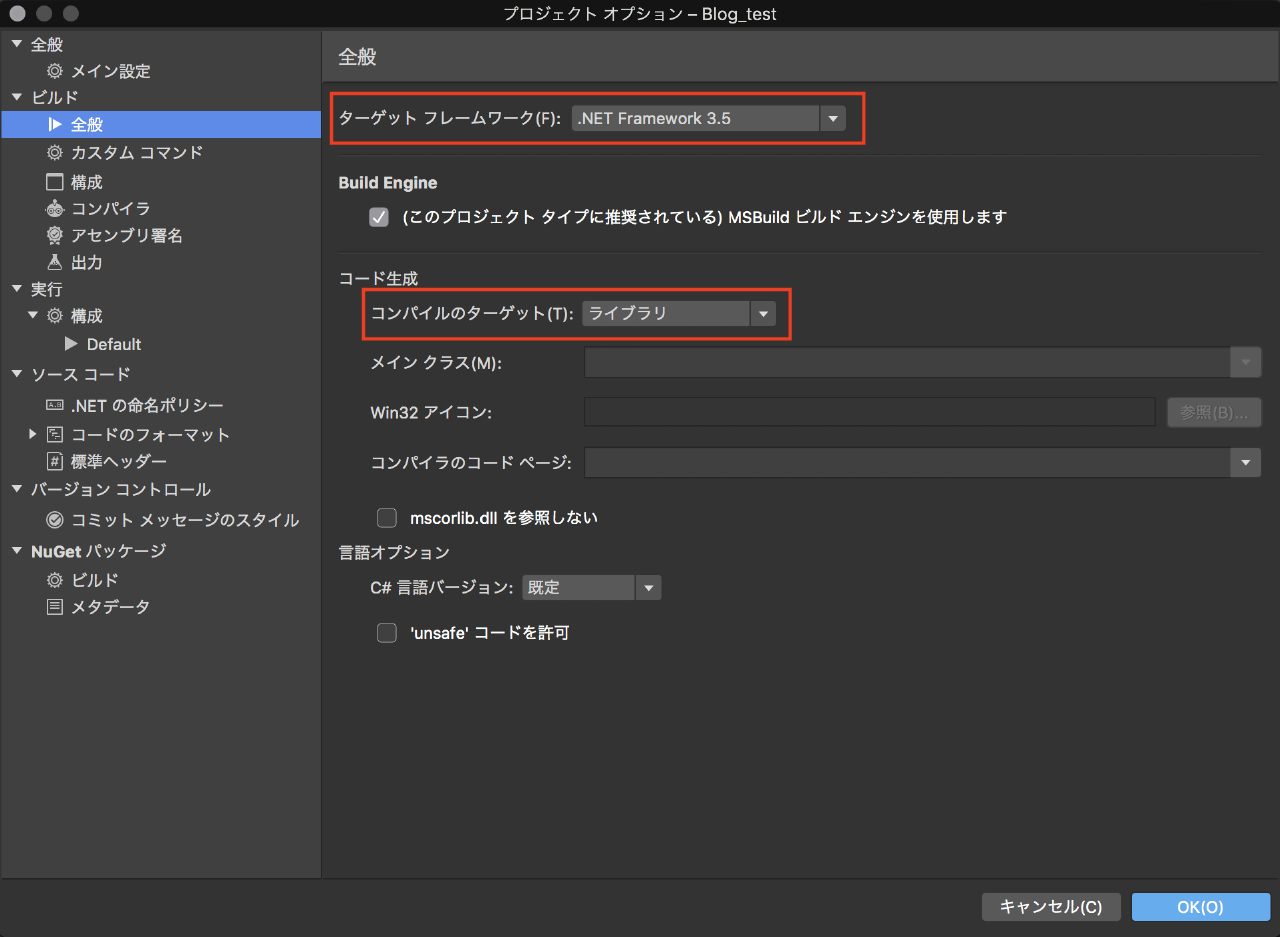Screen dimensions: 1280x937
Task: Click the gear icon beside カスタム コマンド
Action: [54, 152]
